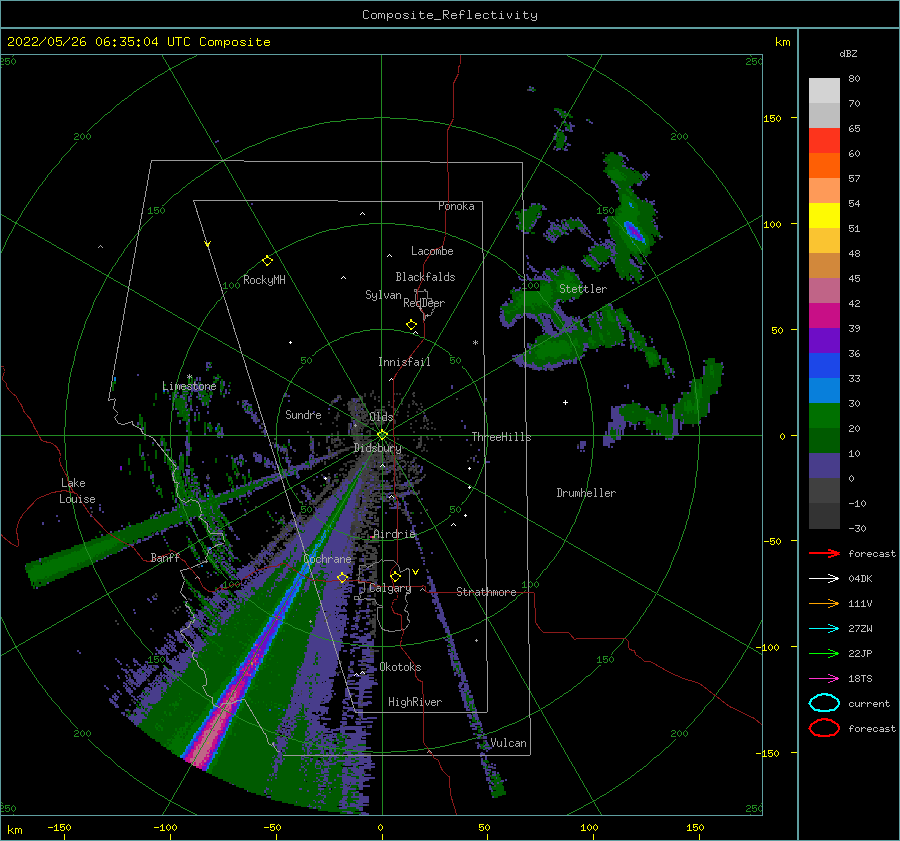The height and width of the screenshot is (841, 900).
Task: Click the HighRiver town label
Action: pos(415,702)
